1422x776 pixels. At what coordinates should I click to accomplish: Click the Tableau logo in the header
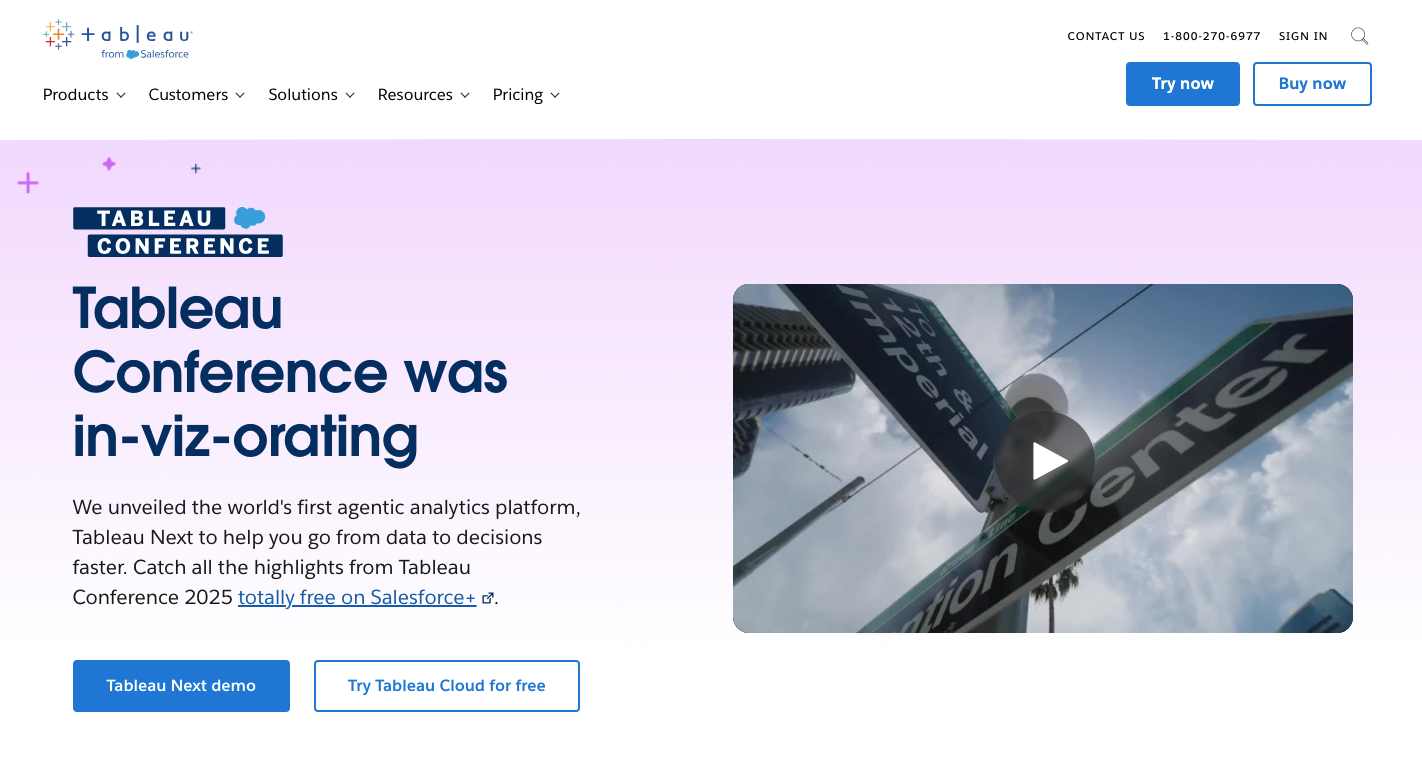pos(118,39)
